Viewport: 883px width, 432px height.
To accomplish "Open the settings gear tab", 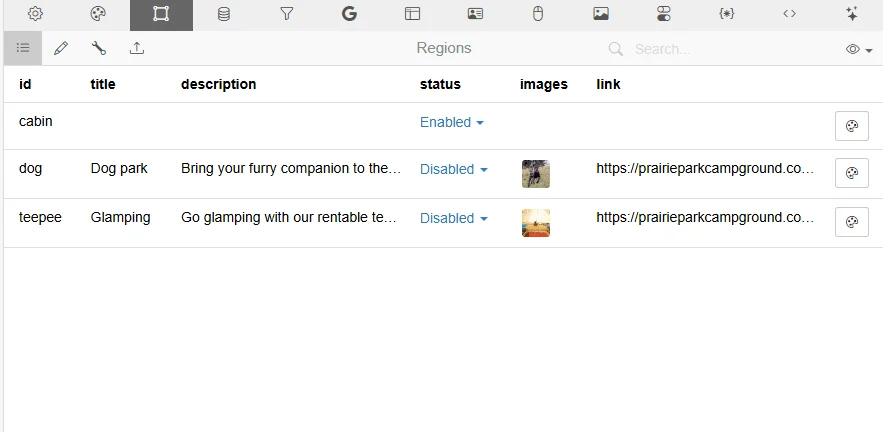I will pos(35,14).
